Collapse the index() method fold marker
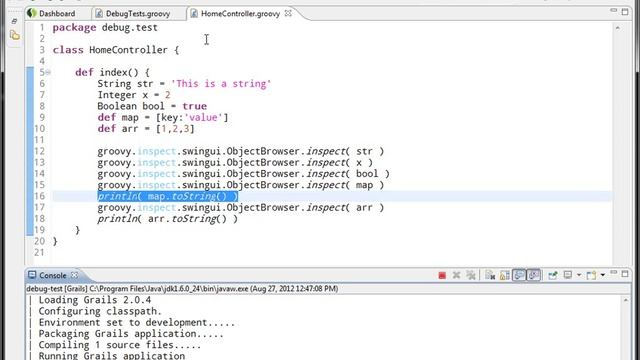This screenshot has width=640, height=360. point(48,72)
